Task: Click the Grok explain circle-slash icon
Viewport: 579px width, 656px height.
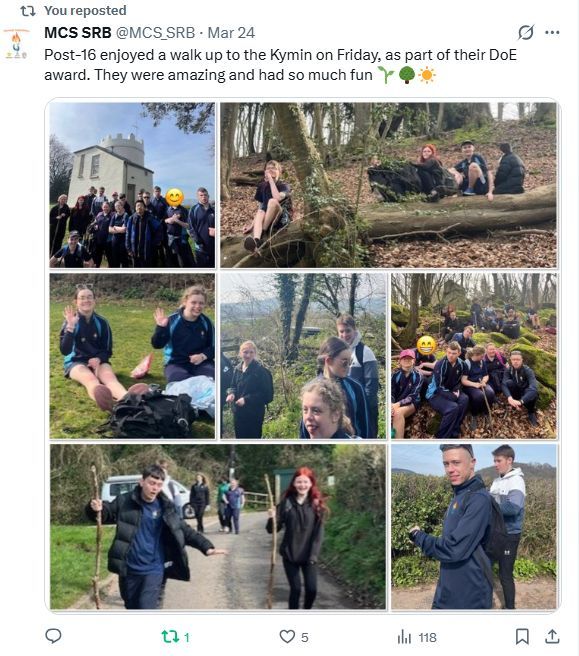Action: (525, 32)
